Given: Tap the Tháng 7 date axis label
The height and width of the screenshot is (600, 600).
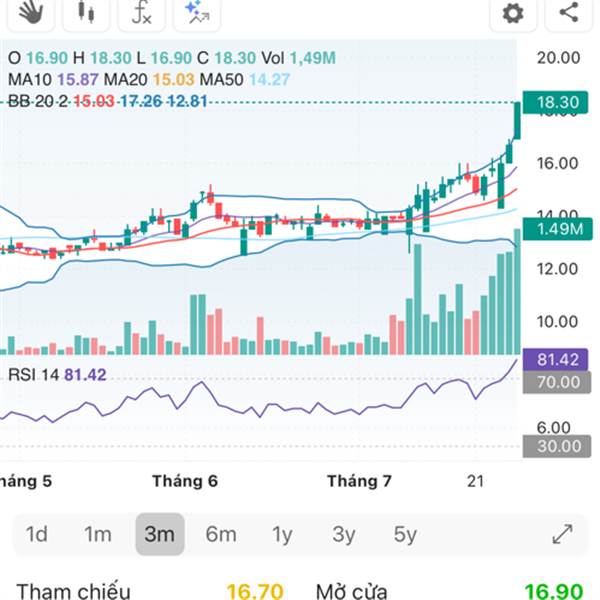Looking at the screenshot, I should click(359, 481).
